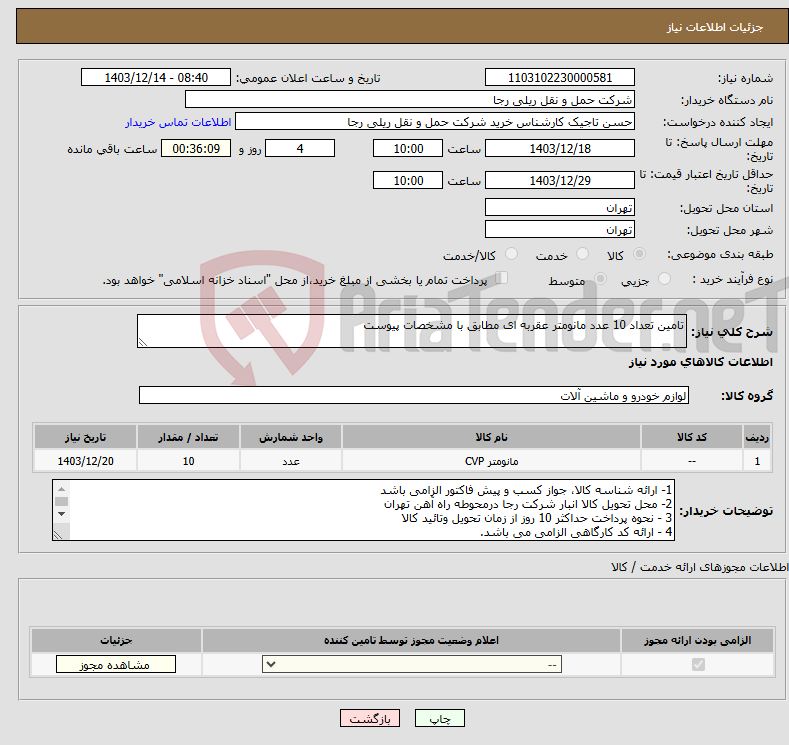Click the جزئیات column header

click(116, 640)
